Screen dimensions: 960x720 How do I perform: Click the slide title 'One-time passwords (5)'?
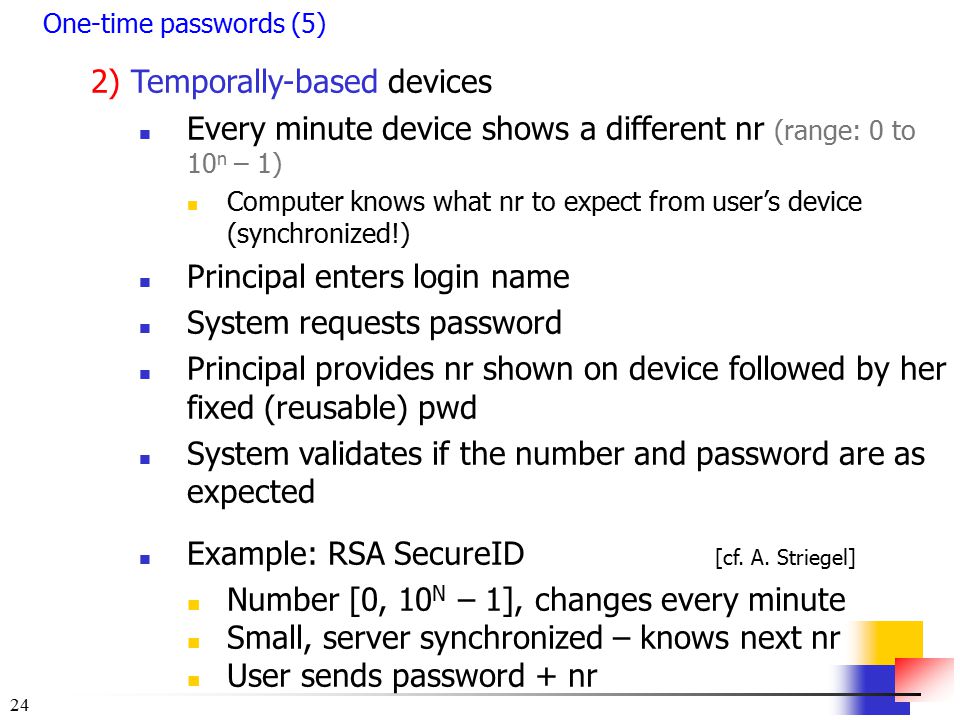pyautogui.click(x=184, y=24)
